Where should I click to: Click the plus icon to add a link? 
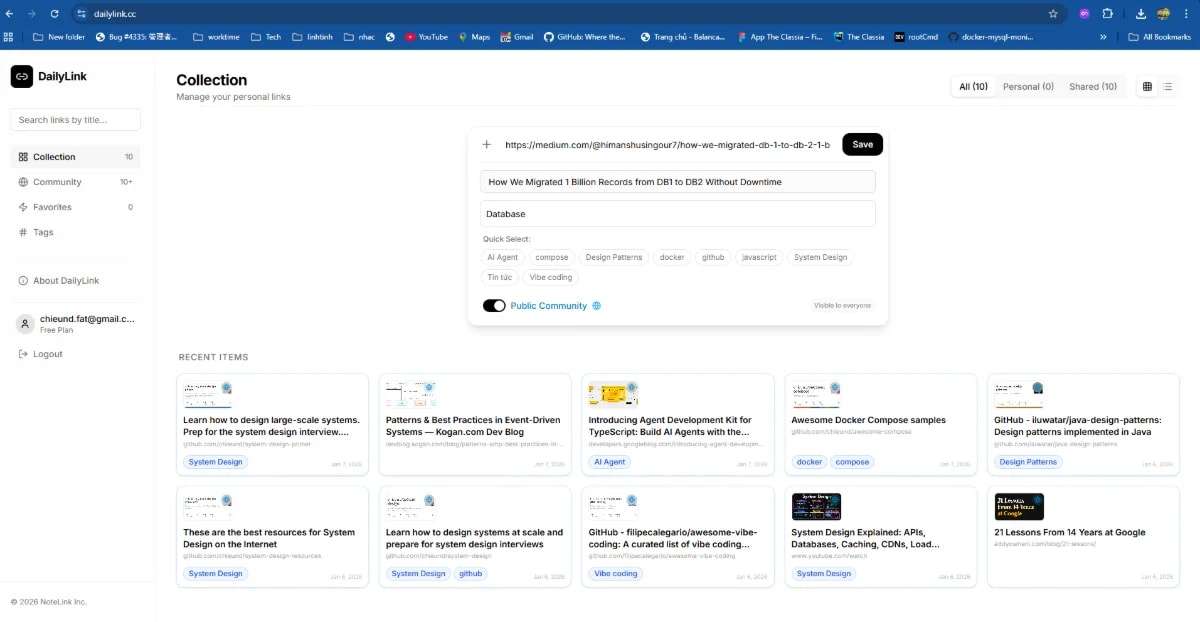pyautogui.click(x=487, y=144)
